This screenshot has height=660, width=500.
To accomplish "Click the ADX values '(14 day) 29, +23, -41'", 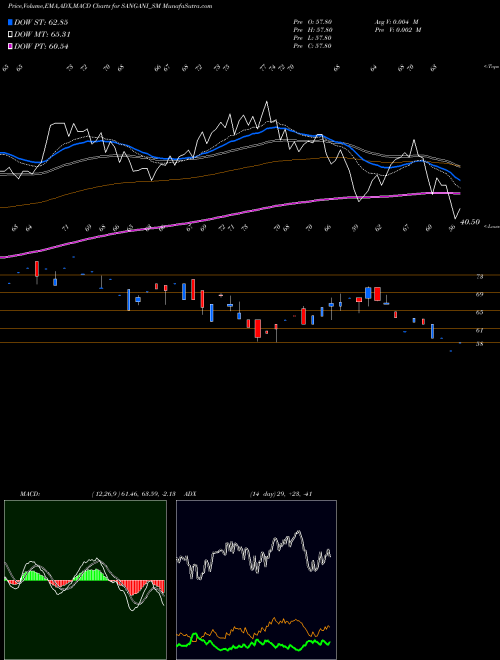I will [281, 494].
